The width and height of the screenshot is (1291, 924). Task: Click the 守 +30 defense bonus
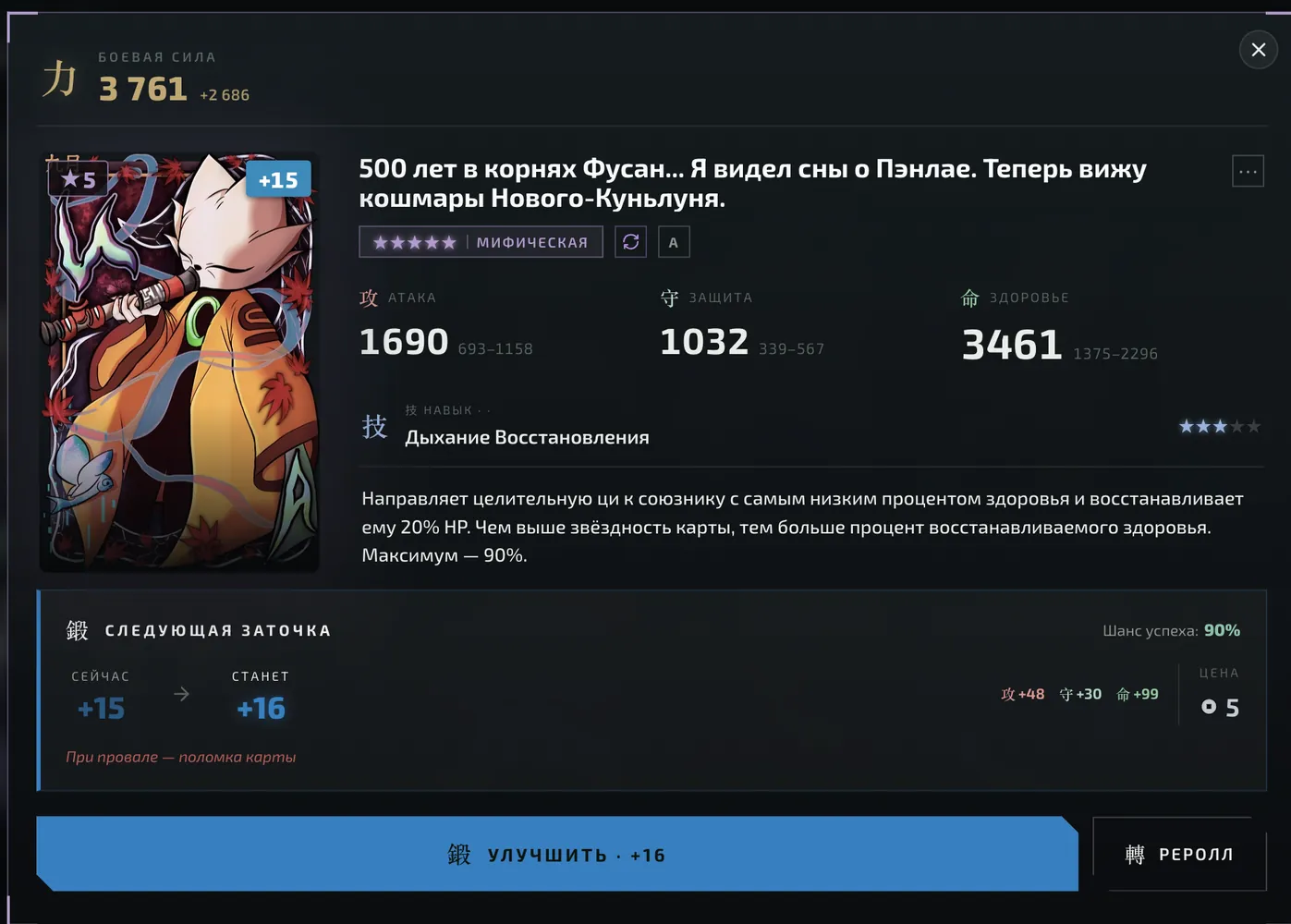tap(1080, 694)
